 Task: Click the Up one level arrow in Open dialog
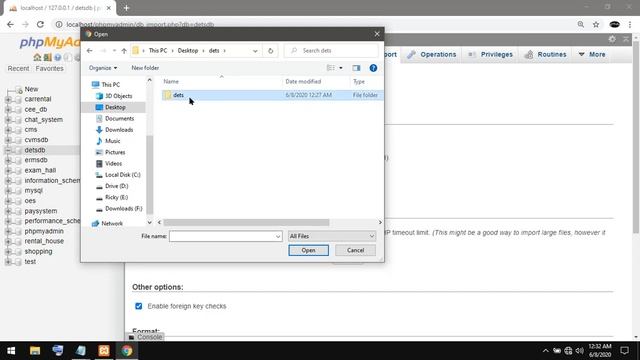[x=124, y=51]
